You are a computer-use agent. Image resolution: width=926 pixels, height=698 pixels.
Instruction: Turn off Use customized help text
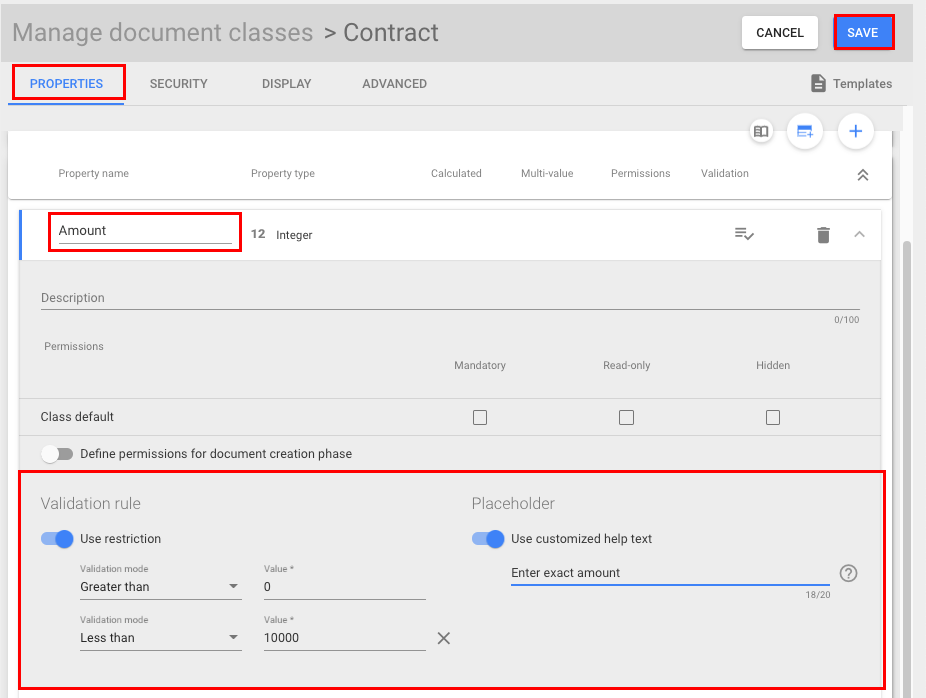click(x=487, y=539)
